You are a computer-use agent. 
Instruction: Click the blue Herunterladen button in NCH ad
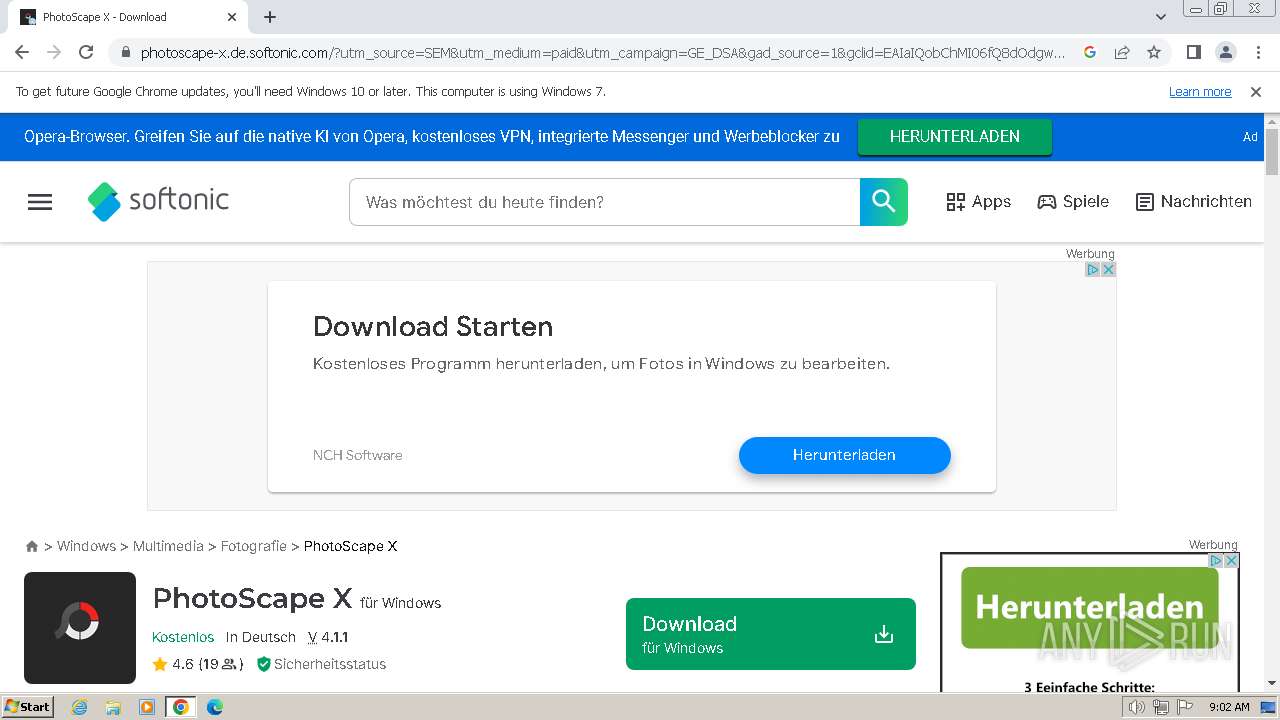point(845,455)
